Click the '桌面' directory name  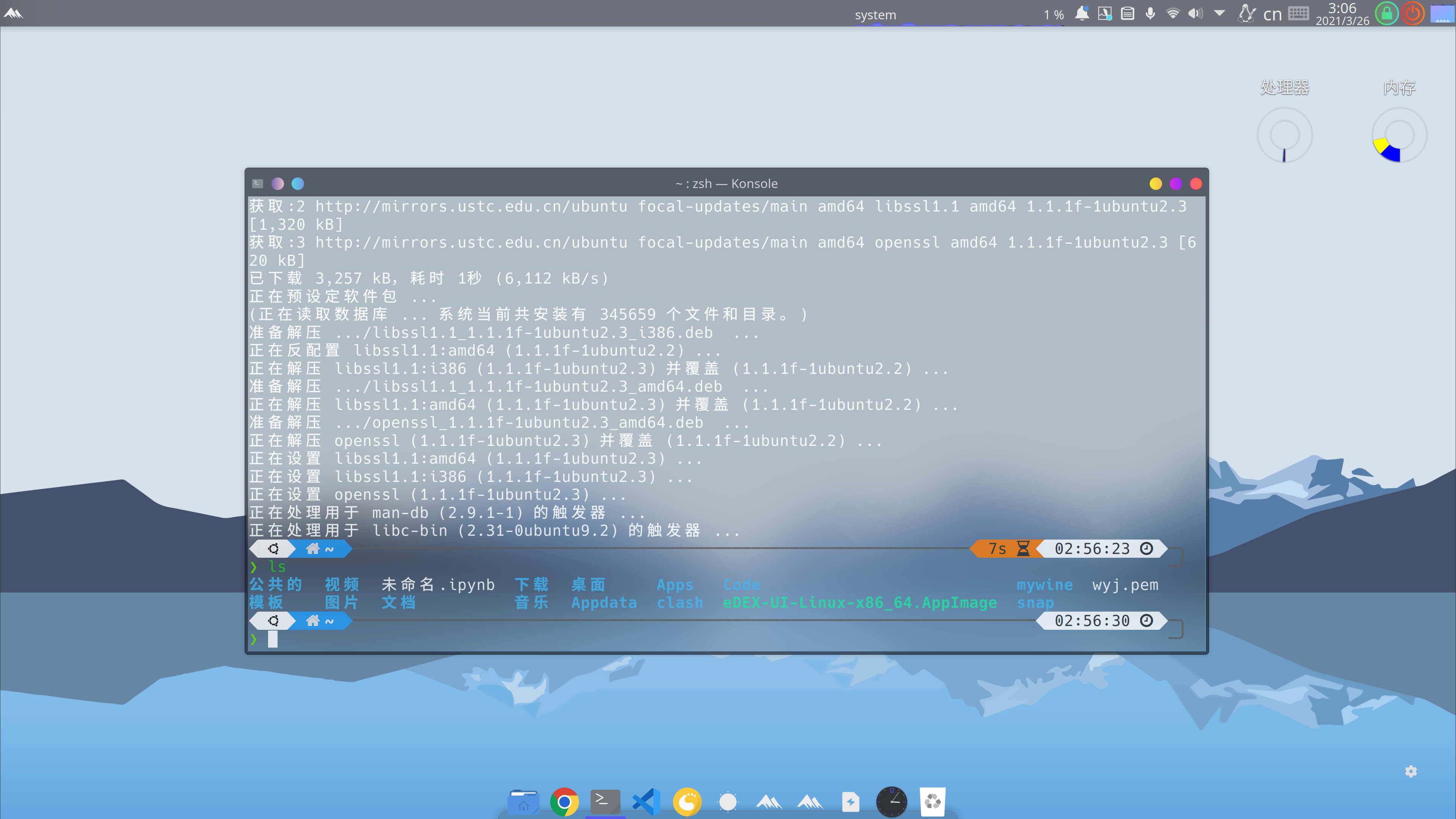[x=588, y=584]
